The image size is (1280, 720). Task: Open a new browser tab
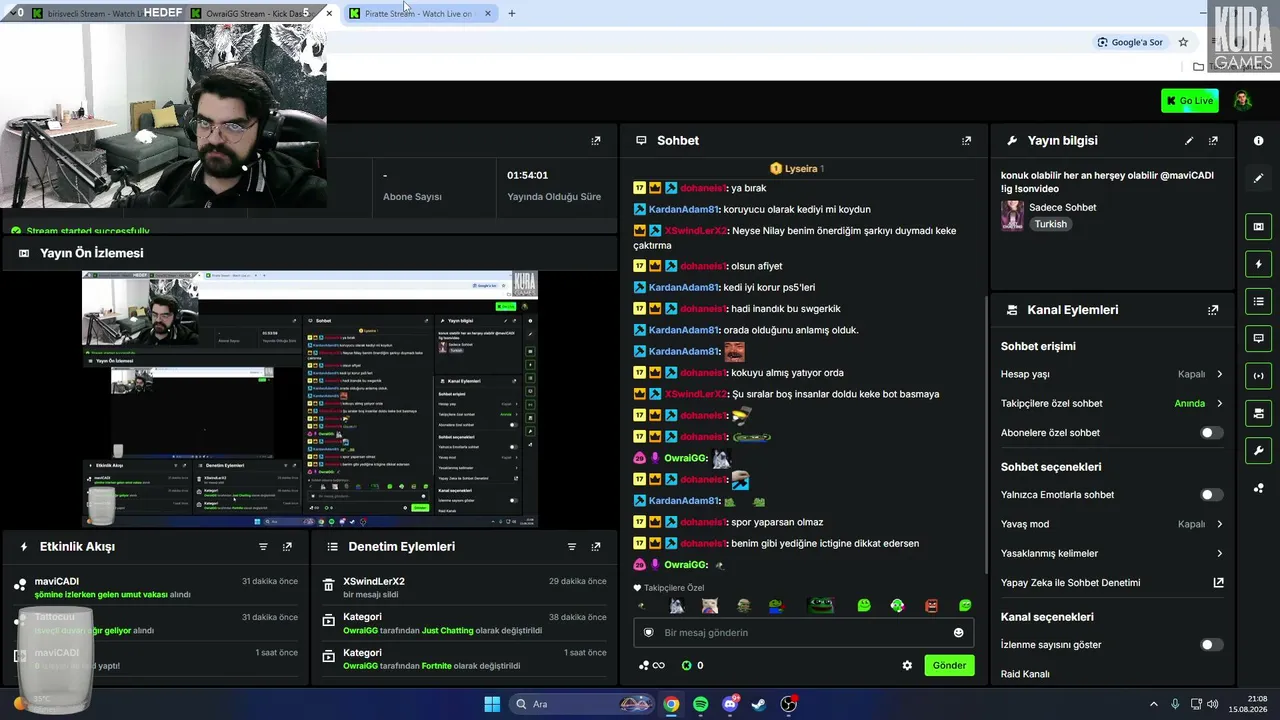(512, 13)
